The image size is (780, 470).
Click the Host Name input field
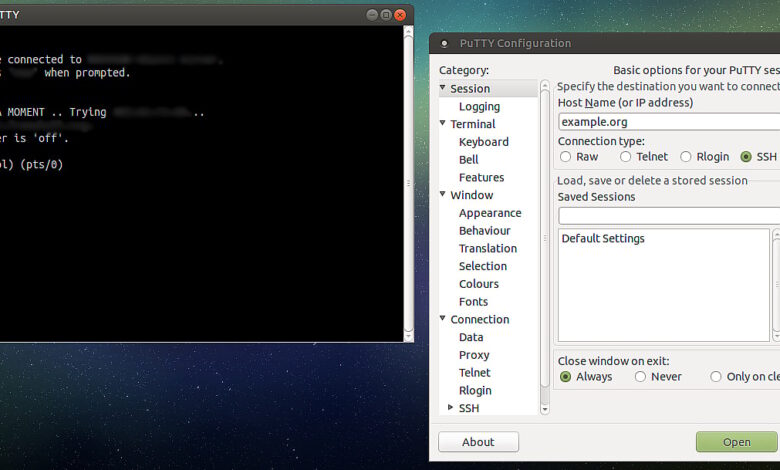click(669, 122)
